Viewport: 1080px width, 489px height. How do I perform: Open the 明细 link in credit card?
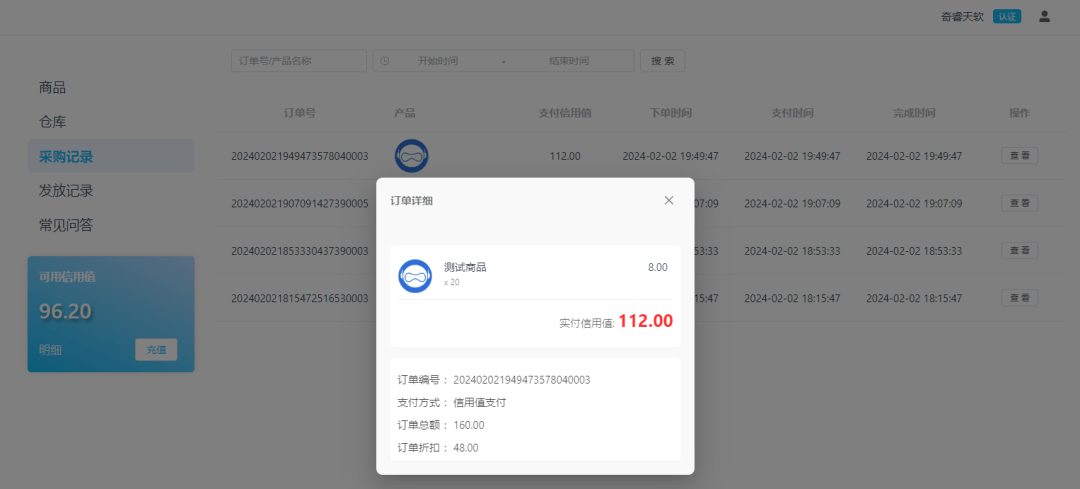pos(50,350)
